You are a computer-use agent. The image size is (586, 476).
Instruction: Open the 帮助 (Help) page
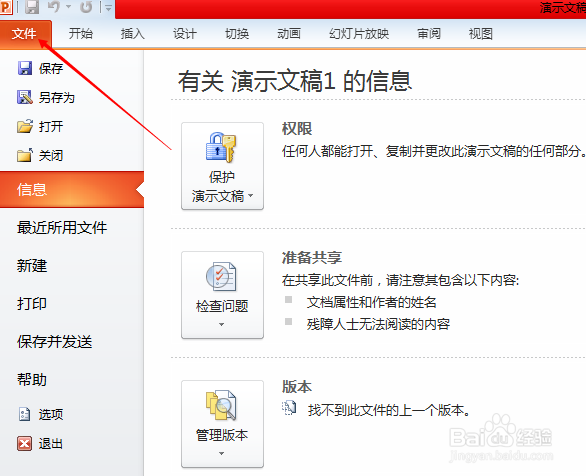coord(32,380)
